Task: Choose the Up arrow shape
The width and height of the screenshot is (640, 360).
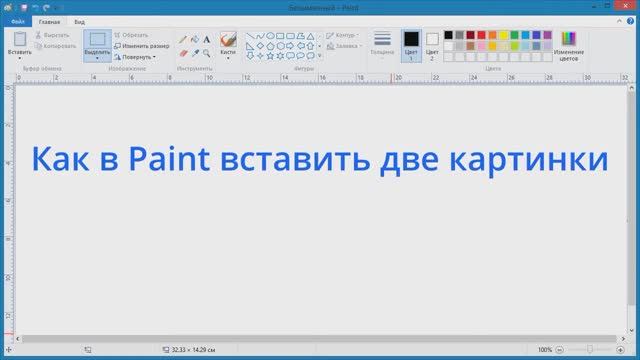Action: point(311,46)
